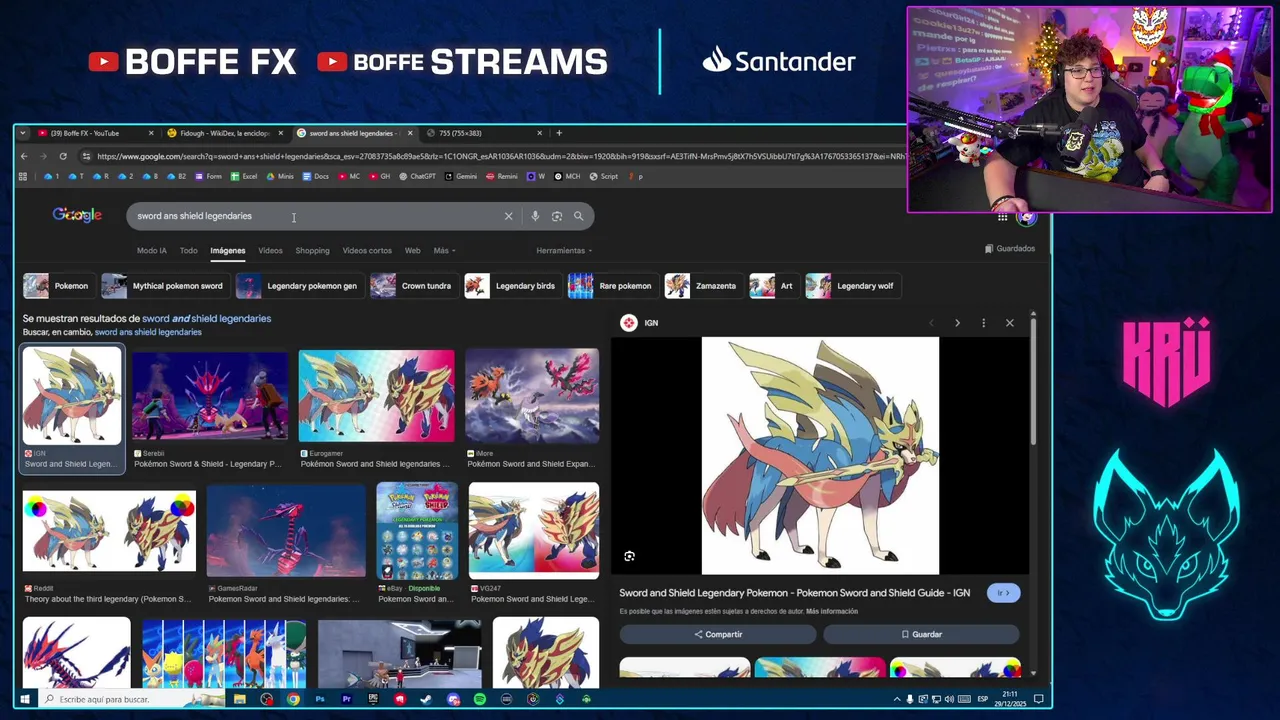
Task: Open the ChatGPT bookmark
Action: tap(417, 176)
